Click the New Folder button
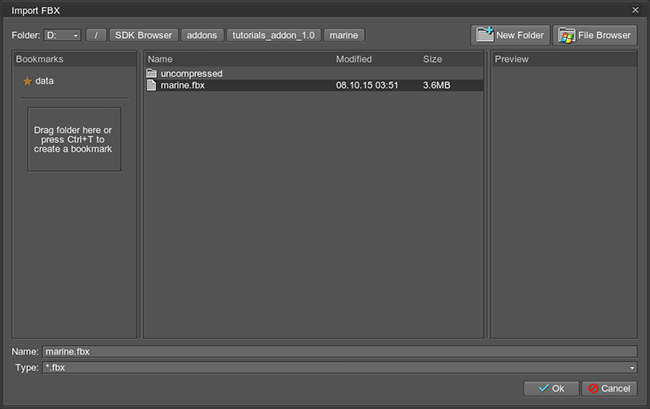Screen dimensions: 650x409 (510, 35)
